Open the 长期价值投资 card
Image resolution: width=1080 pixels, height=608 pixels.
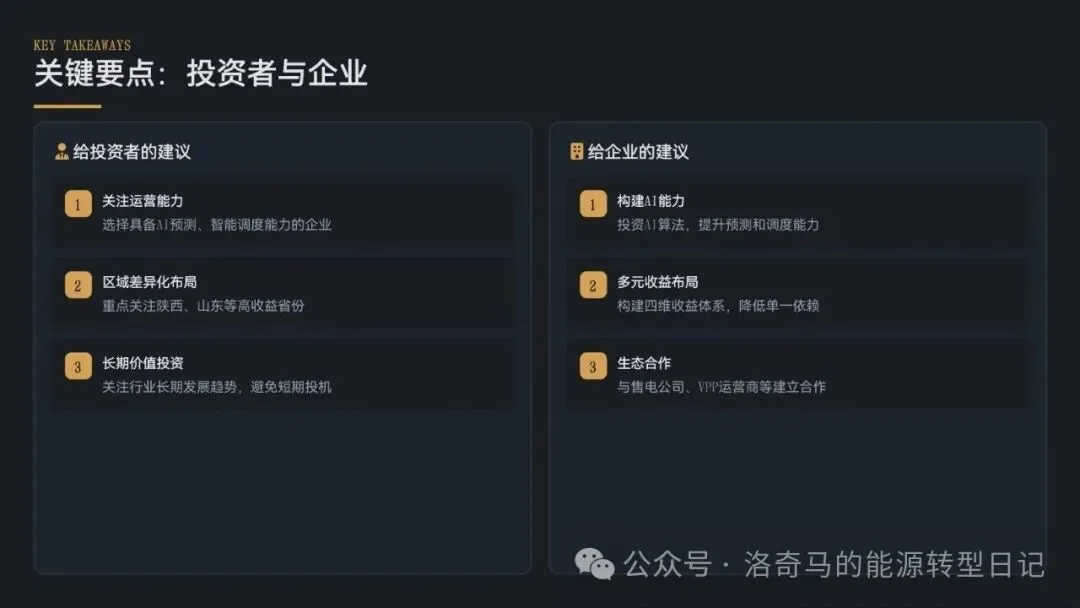pos(283,375)
